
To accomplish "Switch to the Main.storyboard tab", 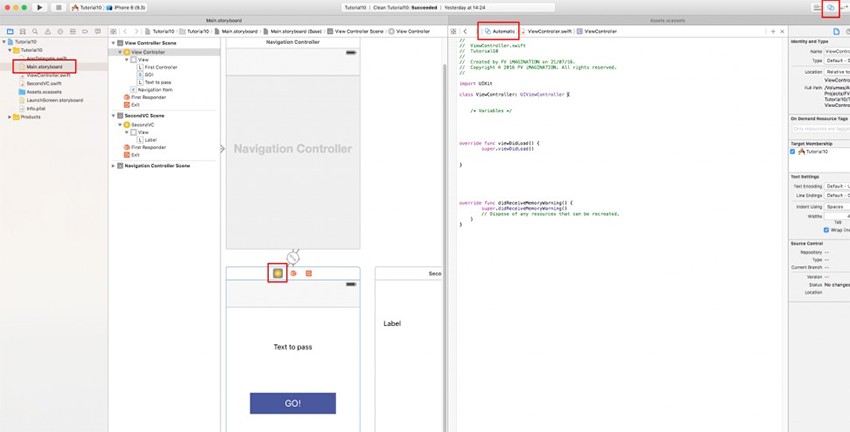I will [224, 21].
